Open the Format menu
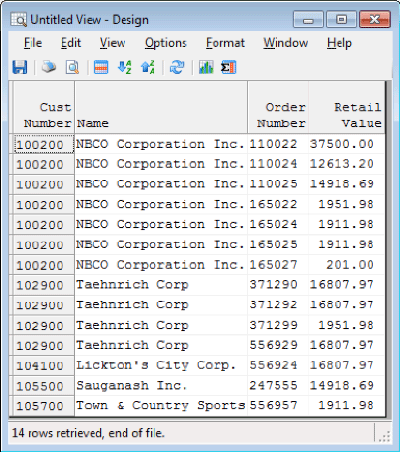 coord(225,43)
